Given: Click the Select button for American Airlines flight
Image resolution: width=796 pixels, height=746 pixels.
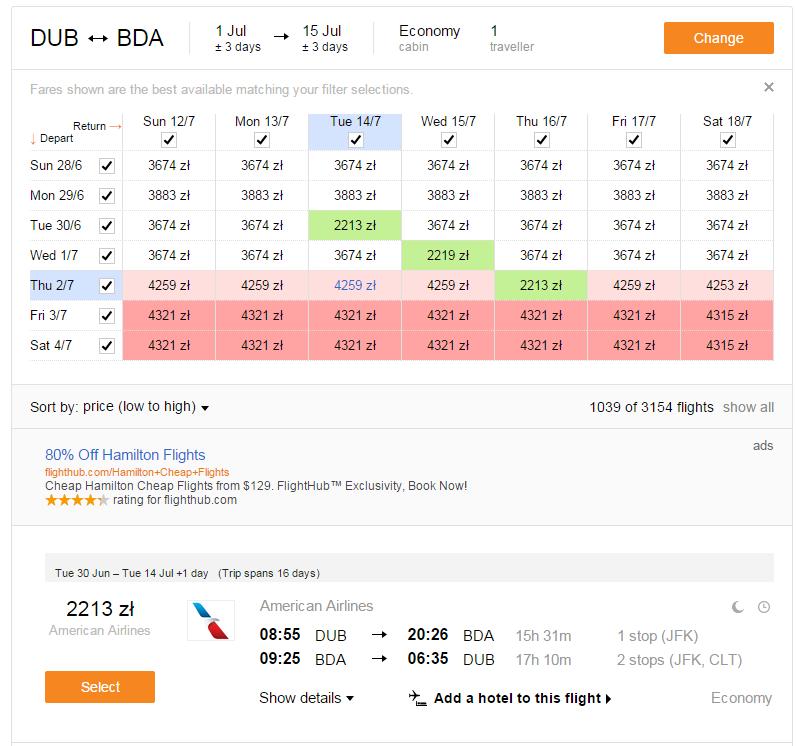Looking at the screenshot, I should [x=100, y=687].
